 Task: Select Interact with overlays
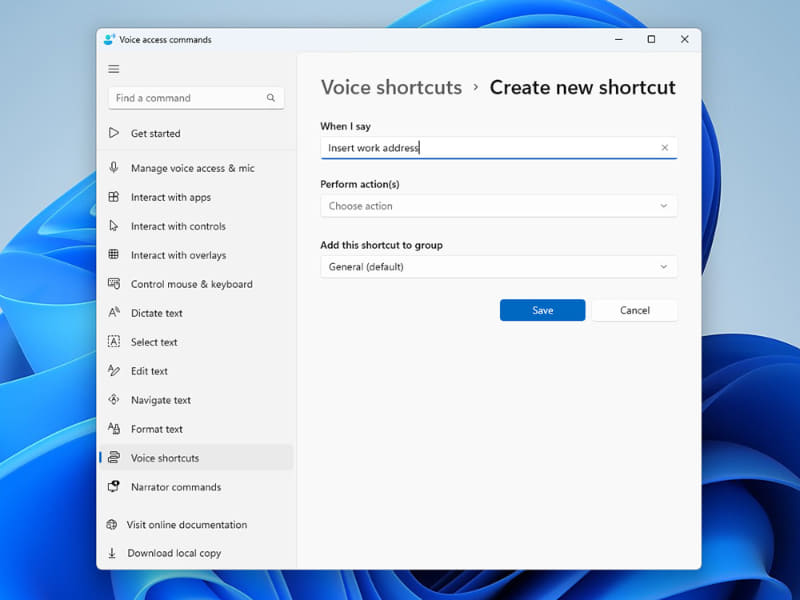pyautogui.click(x=179, y=255)
